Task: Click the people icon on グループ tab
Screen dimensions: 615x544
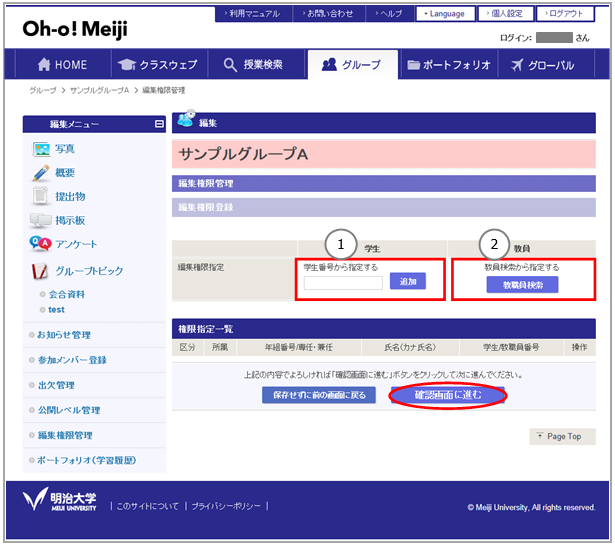Action: click(x=329, y=64)
